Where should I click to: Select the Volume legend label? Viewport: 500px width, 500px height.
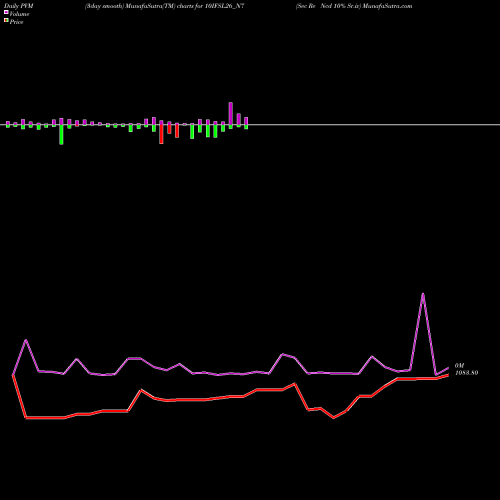[19, 14]
